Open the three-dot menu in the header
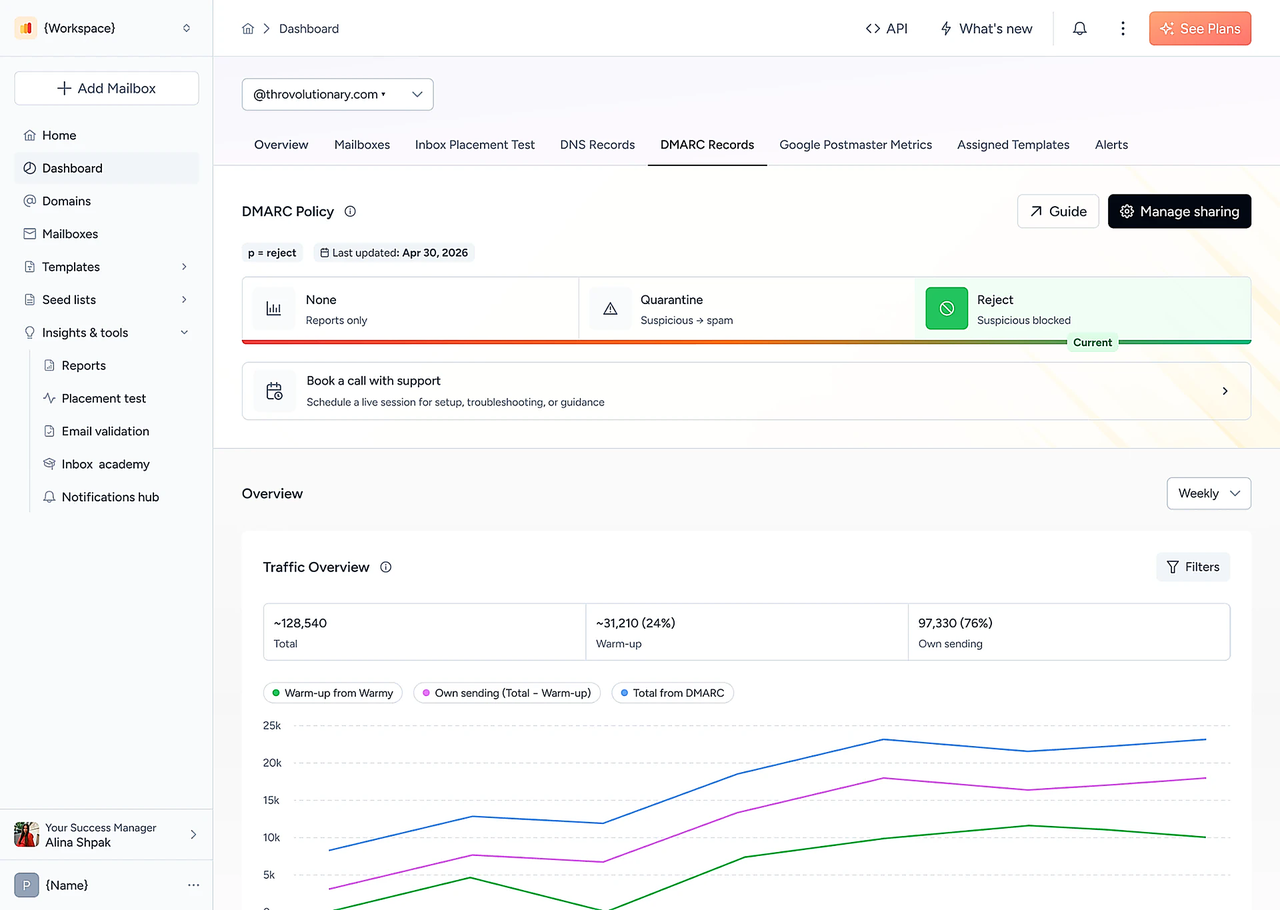This screenshot has height=910, width=1280. (1123, 29)
